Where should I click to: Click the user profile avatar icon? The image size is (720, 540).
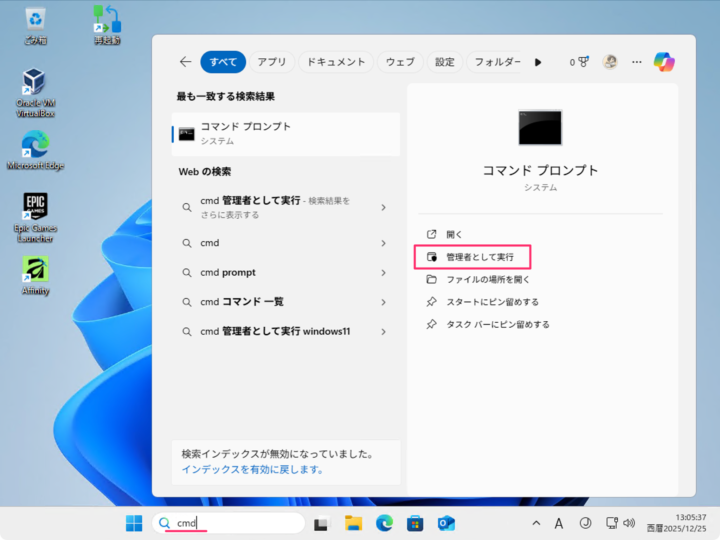point(610,62)
